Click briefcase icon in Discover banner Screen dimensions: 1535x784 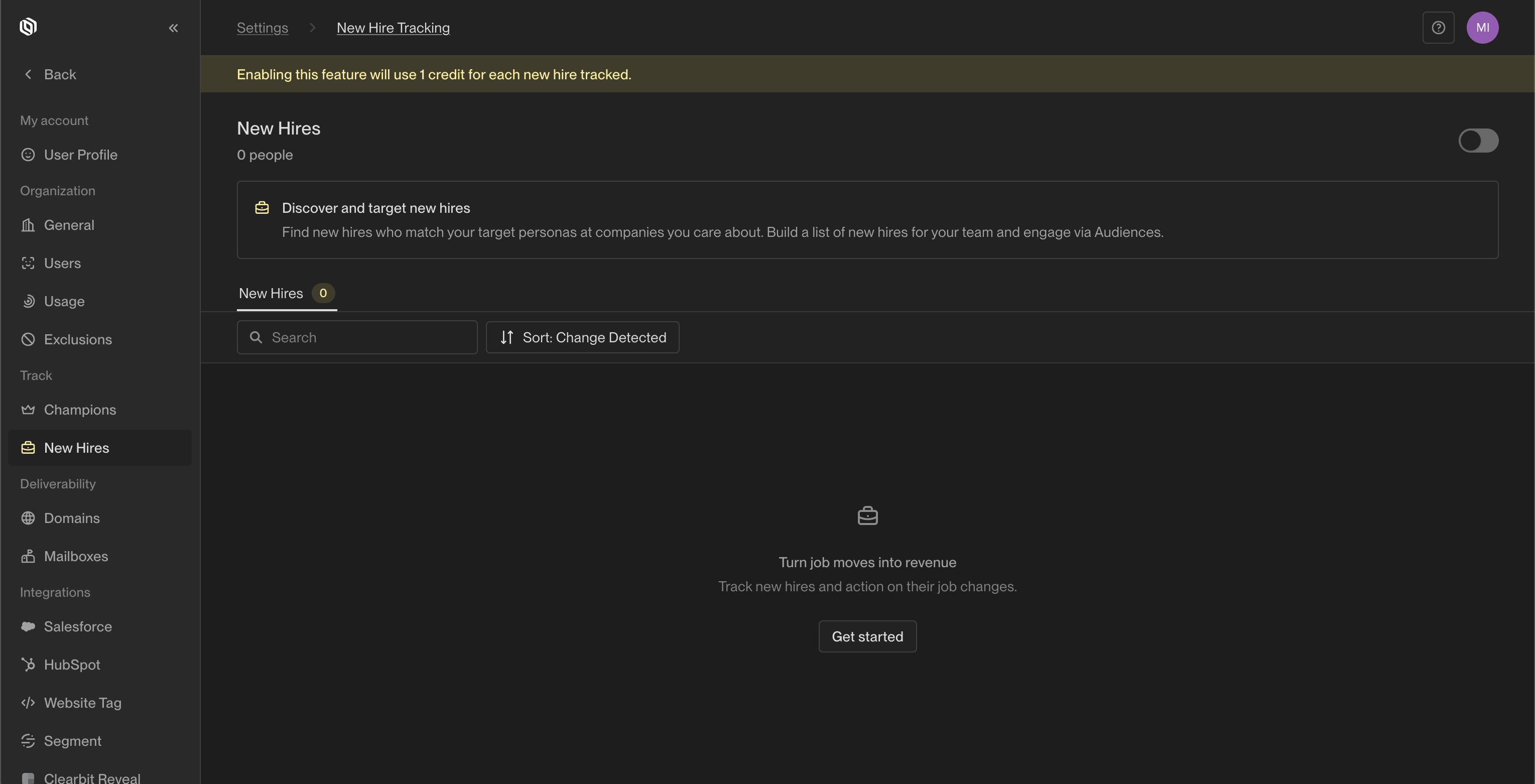[262, 208]
